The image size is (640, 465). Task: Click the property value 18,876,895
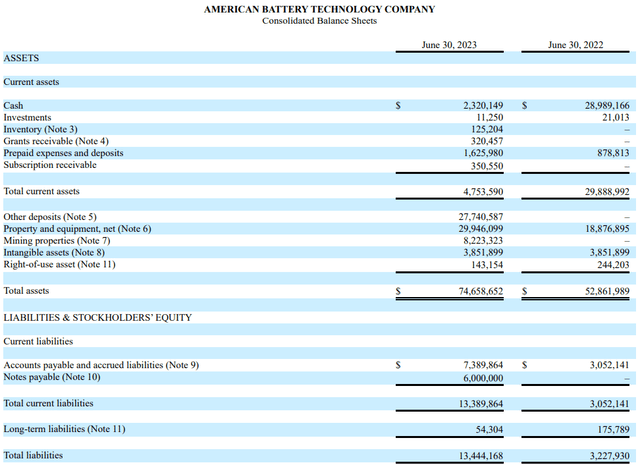tap(607, 229)
